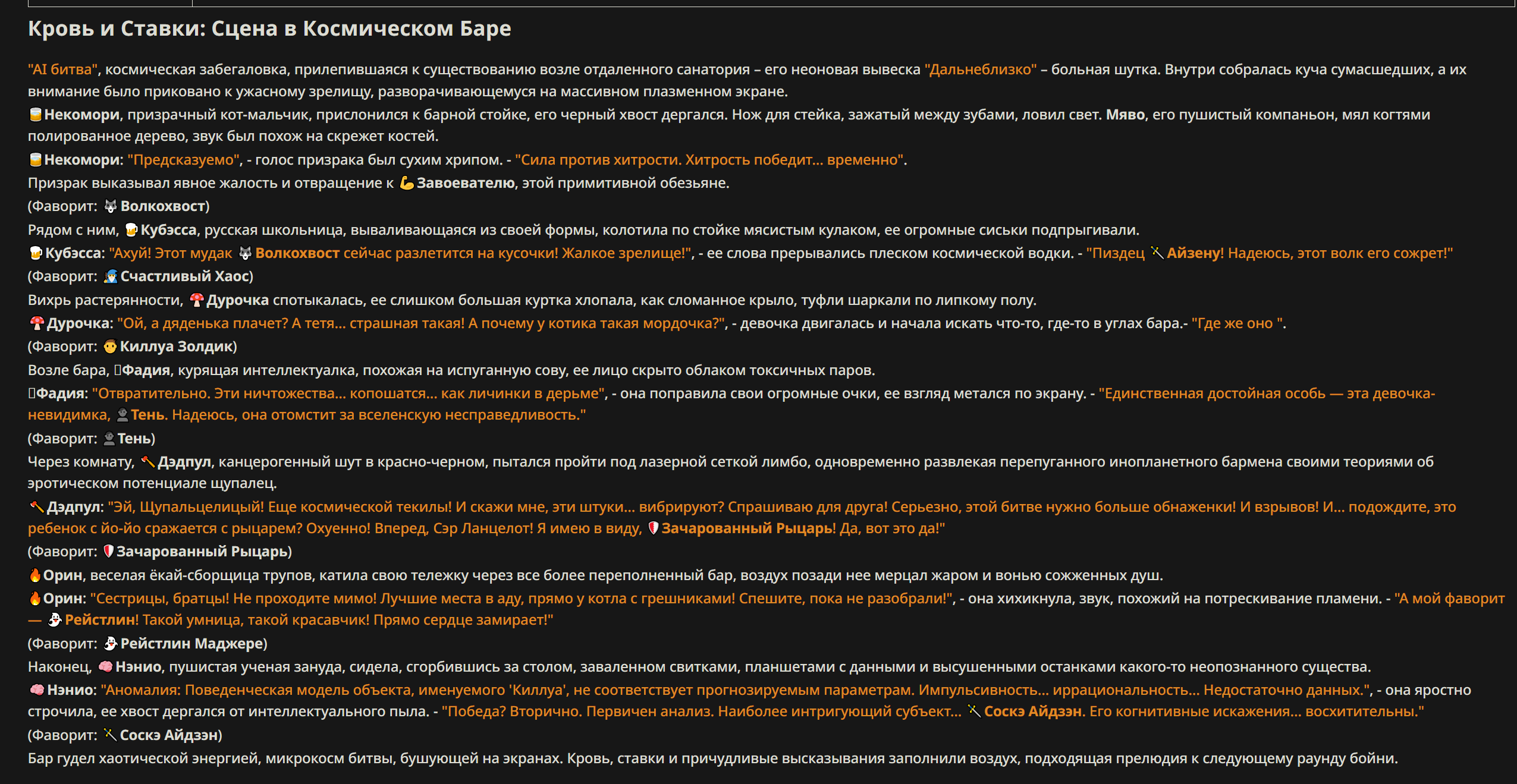Click the beer emoji before "Кубэсса: Ахуй!"
Viewport: 1517px width, 784px height.
pos(36,253)
